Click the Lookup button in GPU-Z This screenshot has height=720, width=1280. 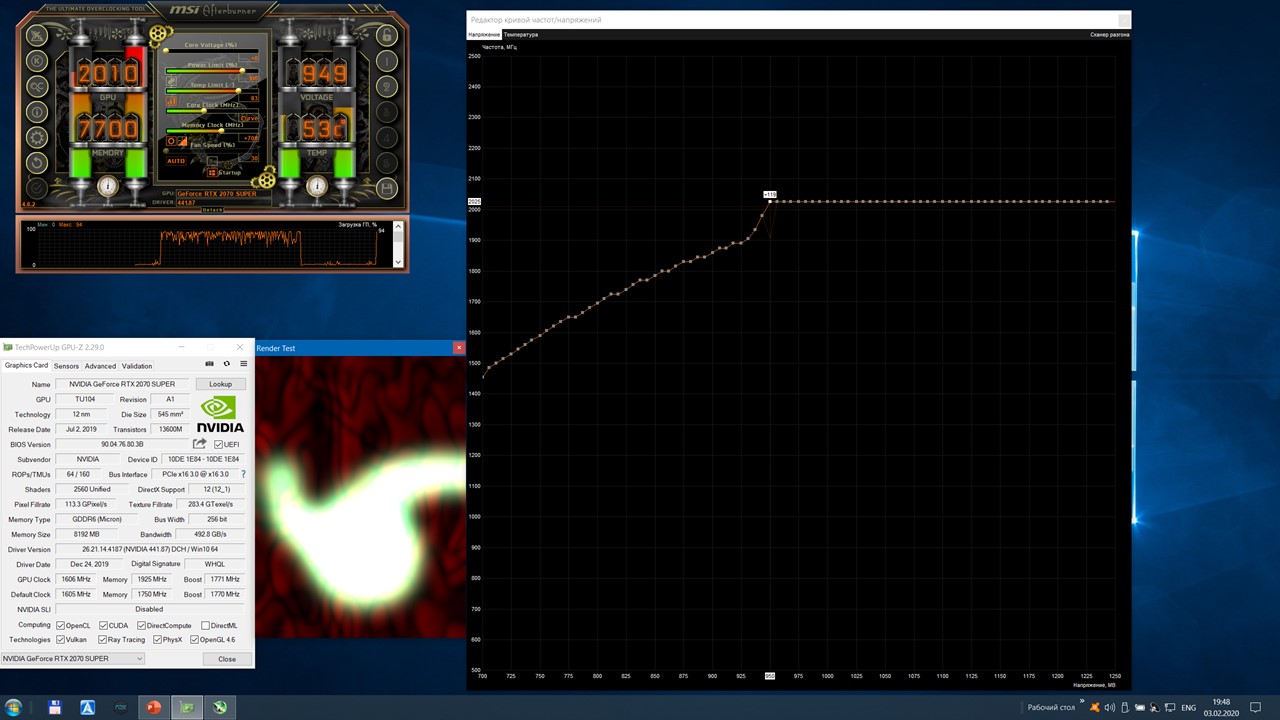tap(220, 384)
